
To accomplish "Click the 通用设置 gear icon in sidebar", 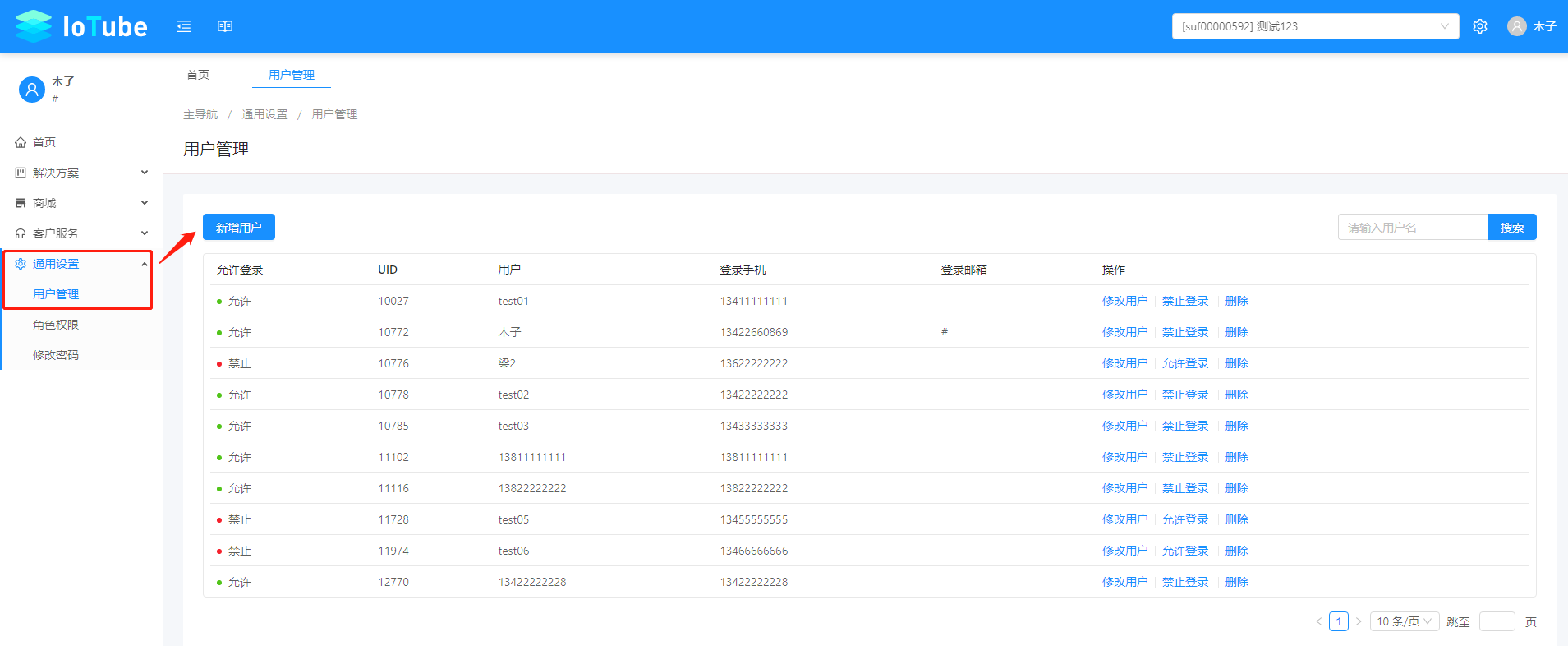I will [21, 264].
